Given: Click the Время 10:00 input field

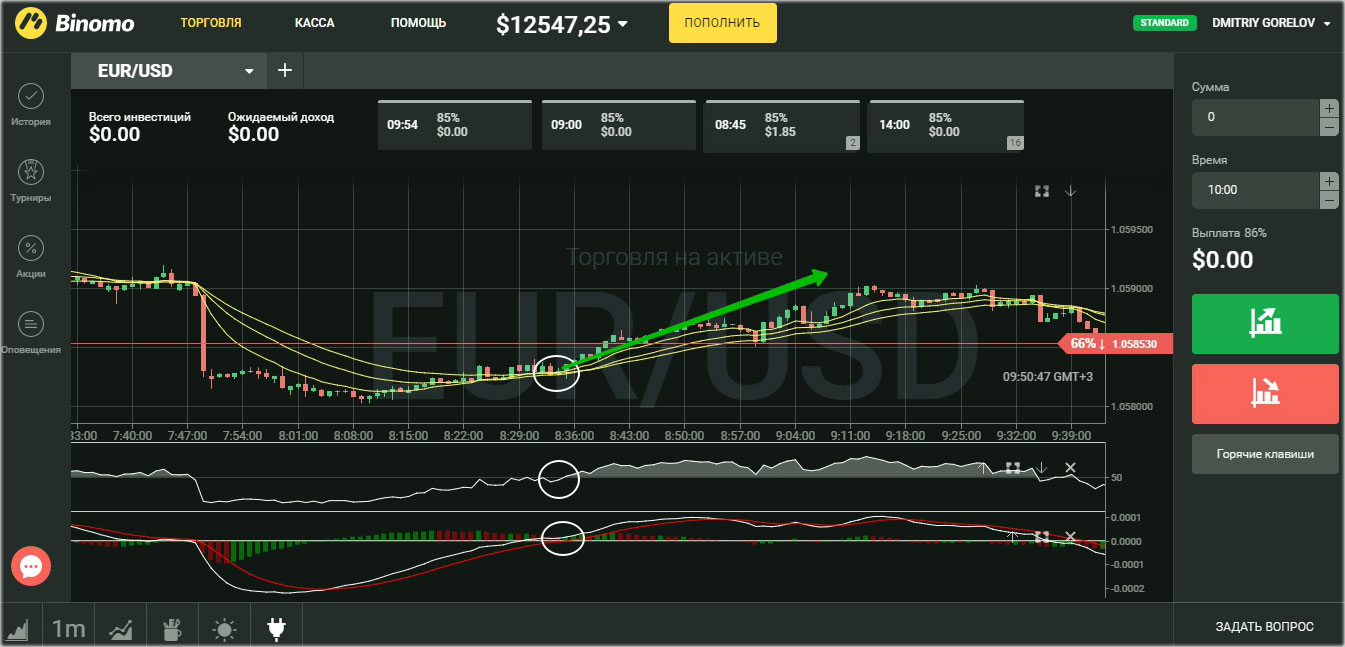Looking at the screenshot, I should 1254,190.
